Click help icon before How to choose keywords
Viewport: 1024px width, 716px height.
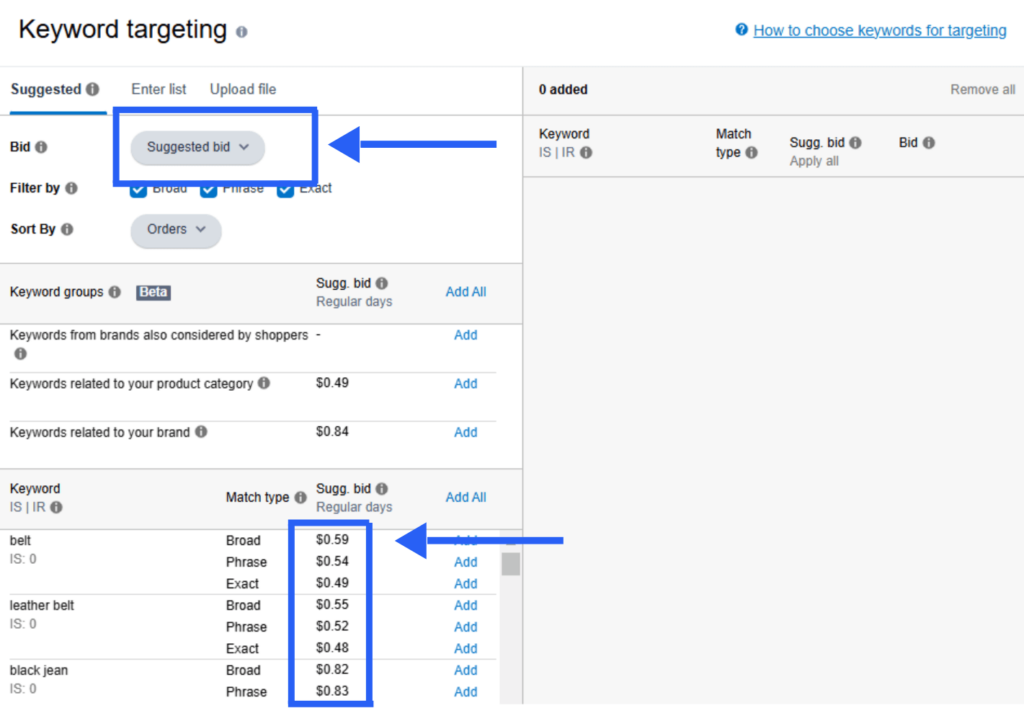741,30
